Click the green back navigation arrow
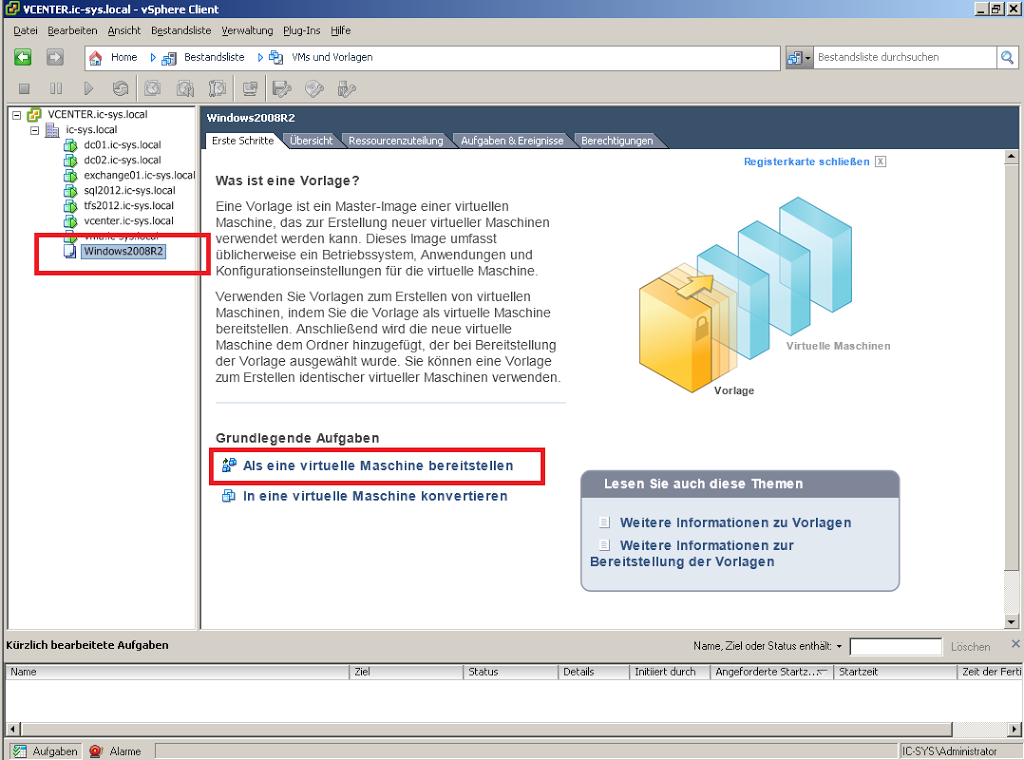 coord(22,57)
